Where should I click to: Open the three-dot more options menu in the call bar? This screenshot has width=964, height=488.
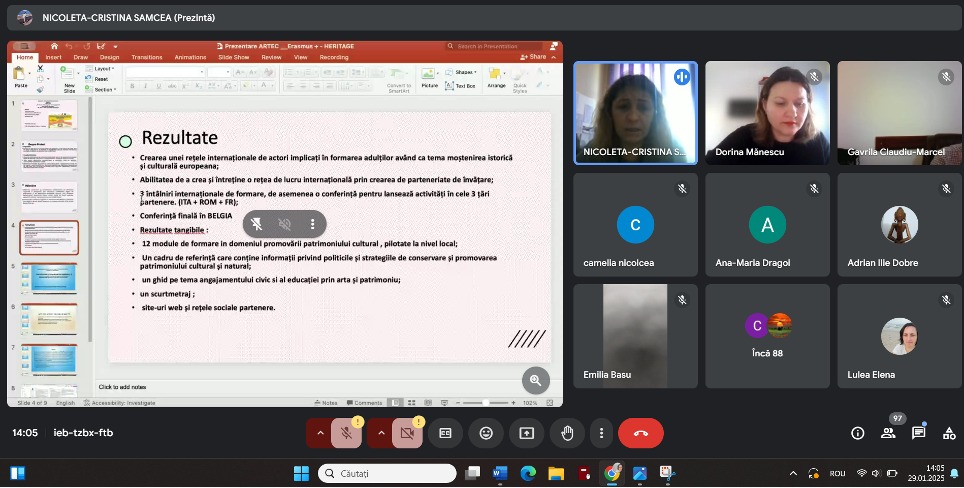point(600,433)
